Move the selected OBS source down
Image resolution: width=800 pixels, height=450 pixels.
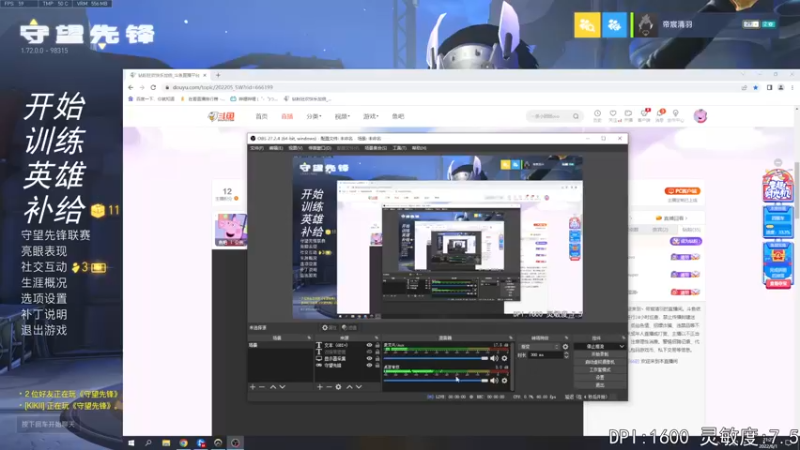(359, 387)
